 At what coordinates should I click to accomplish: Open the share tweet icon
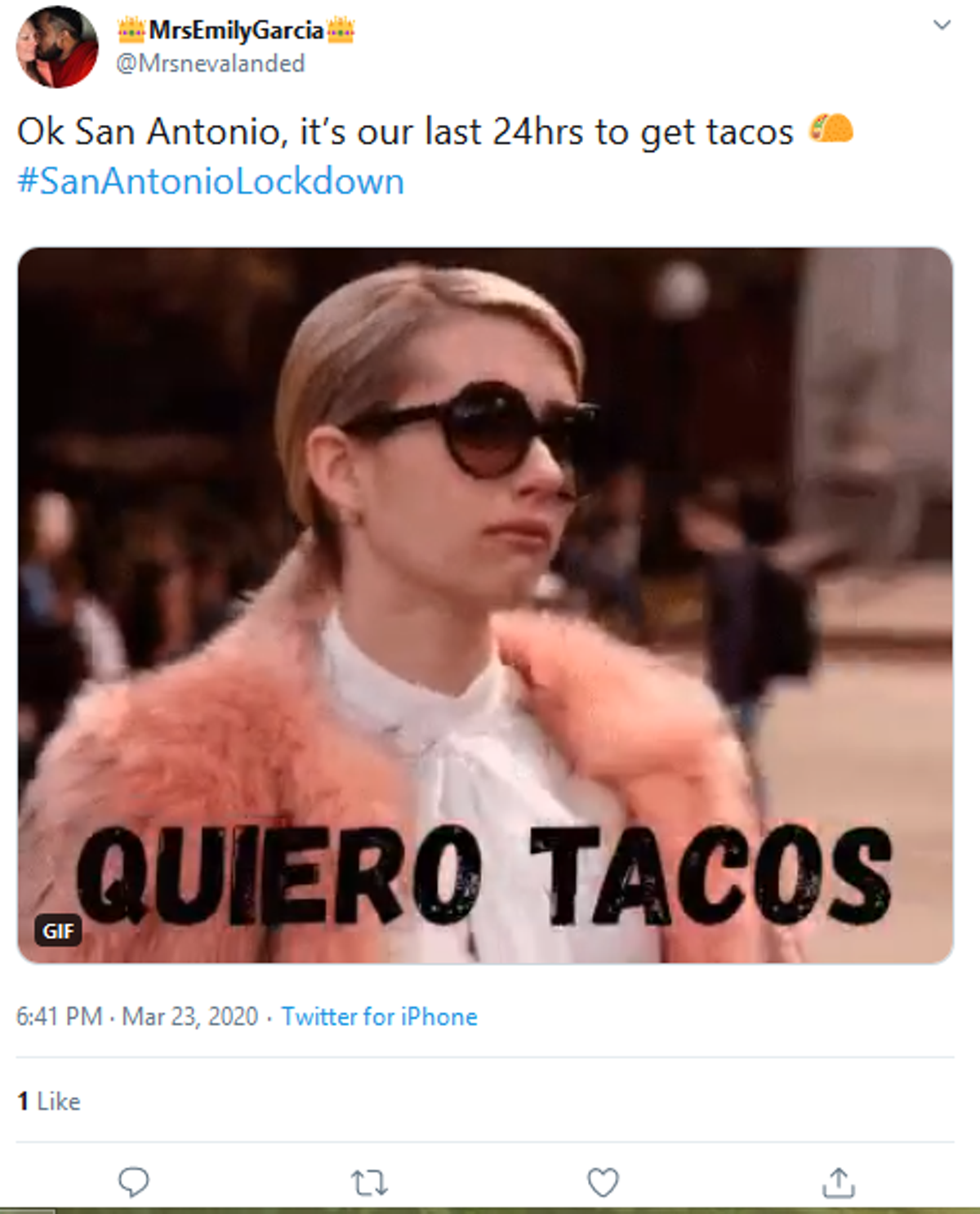coord(839,1181)
